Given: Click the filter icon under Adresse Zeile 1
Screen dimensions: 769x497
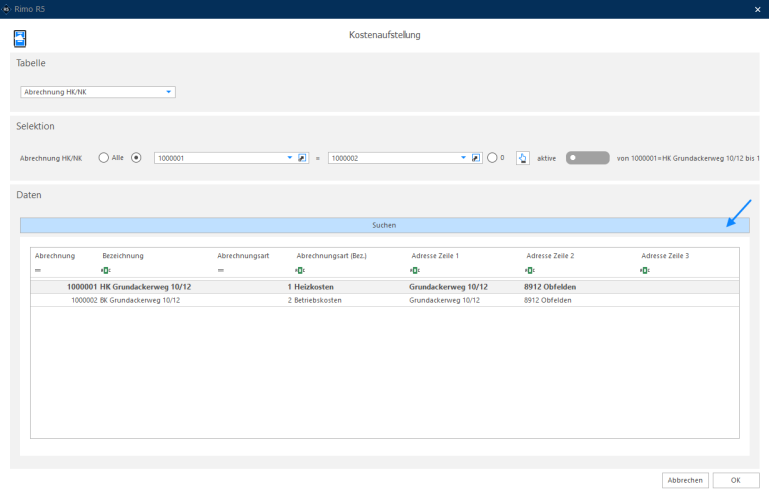Looking at the screenshot, I should [414, 270].
